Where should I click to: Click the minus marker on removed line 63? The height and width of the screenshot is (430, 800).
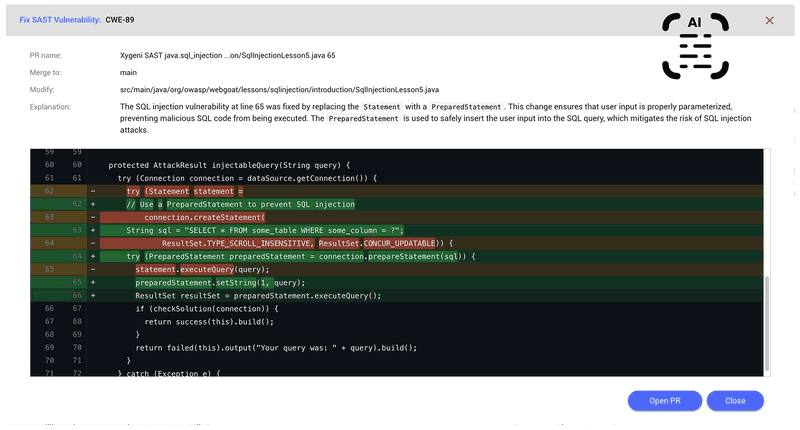93,216
